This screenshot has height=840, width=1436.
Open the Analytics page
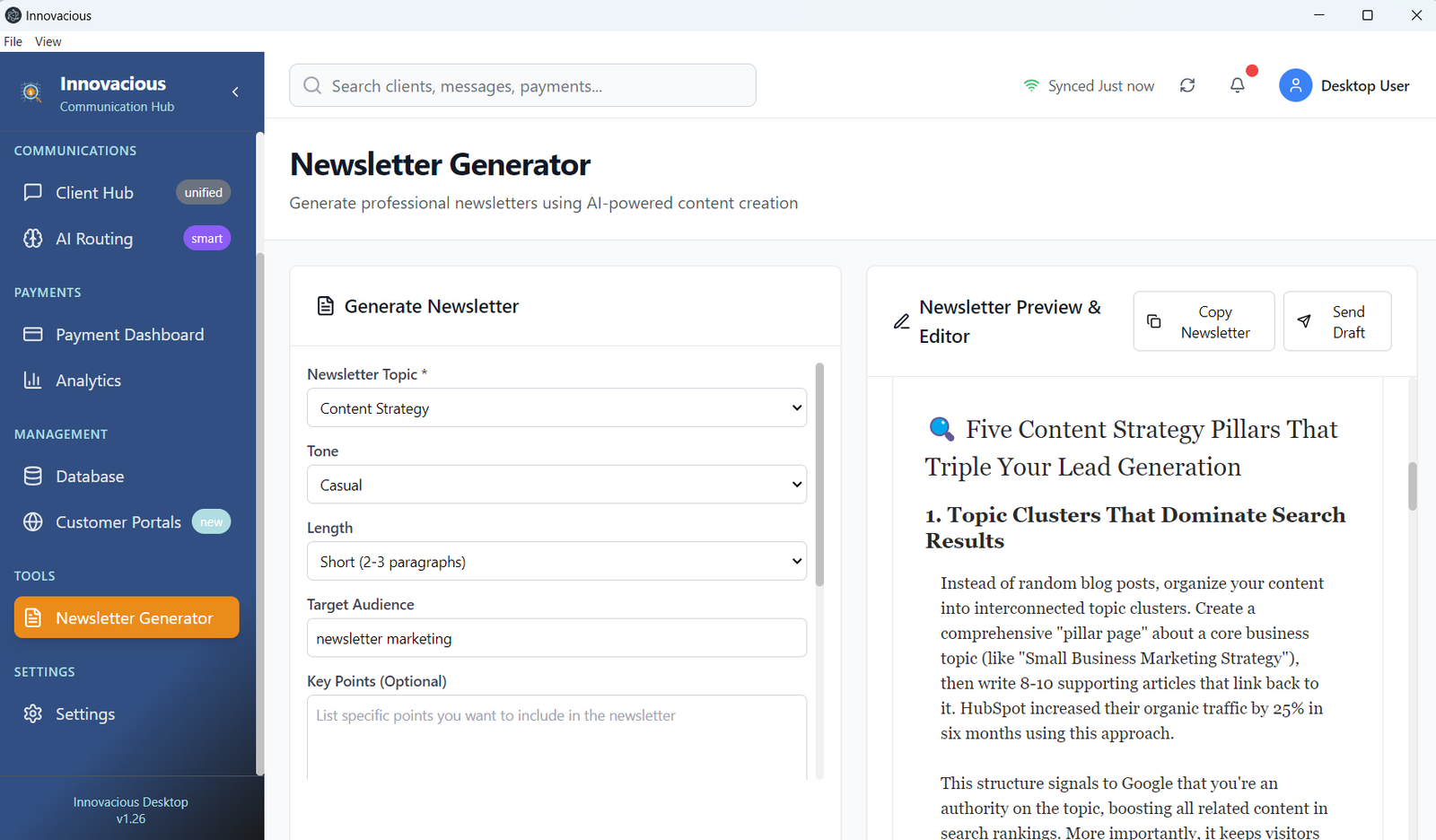click(x=88, y=381)
